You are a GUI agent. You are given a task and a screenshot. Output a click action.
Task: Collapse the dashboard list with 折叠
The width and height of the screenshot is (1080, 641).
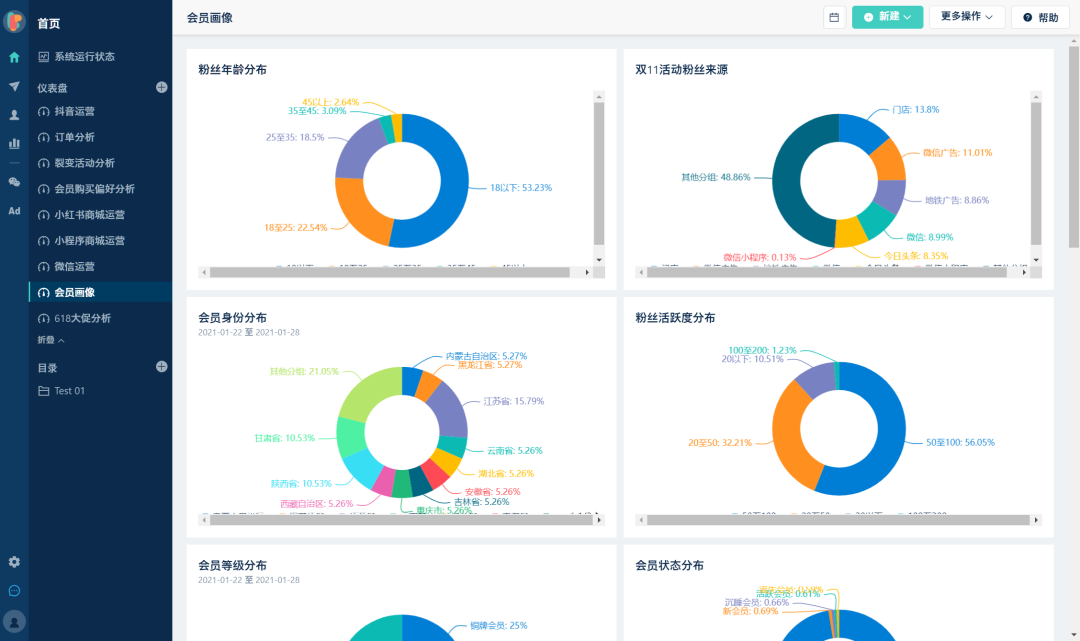[50, 340]
